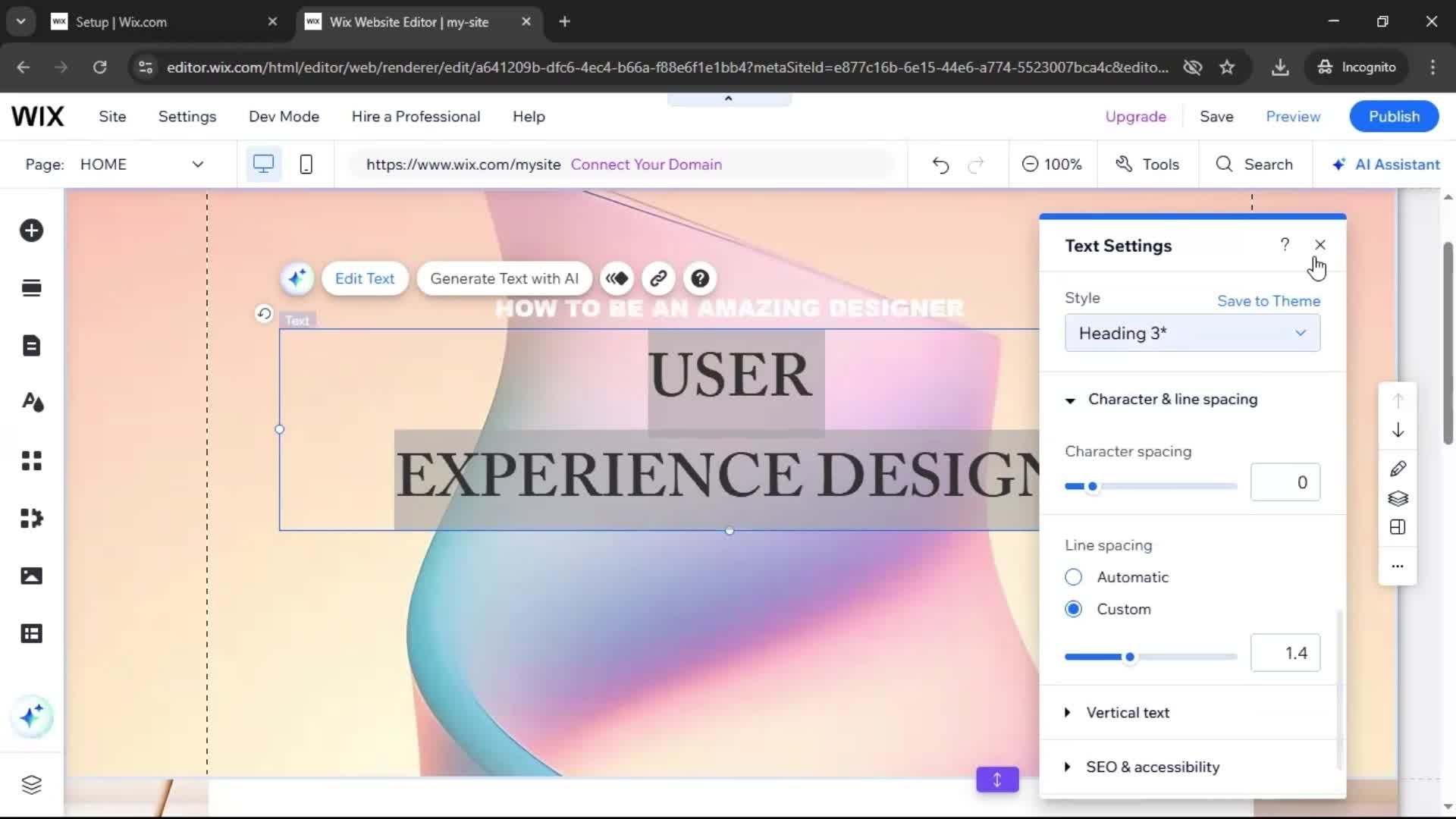Select Automatic line spacing
The image size is (1456, 819).
coord(1073,577)
